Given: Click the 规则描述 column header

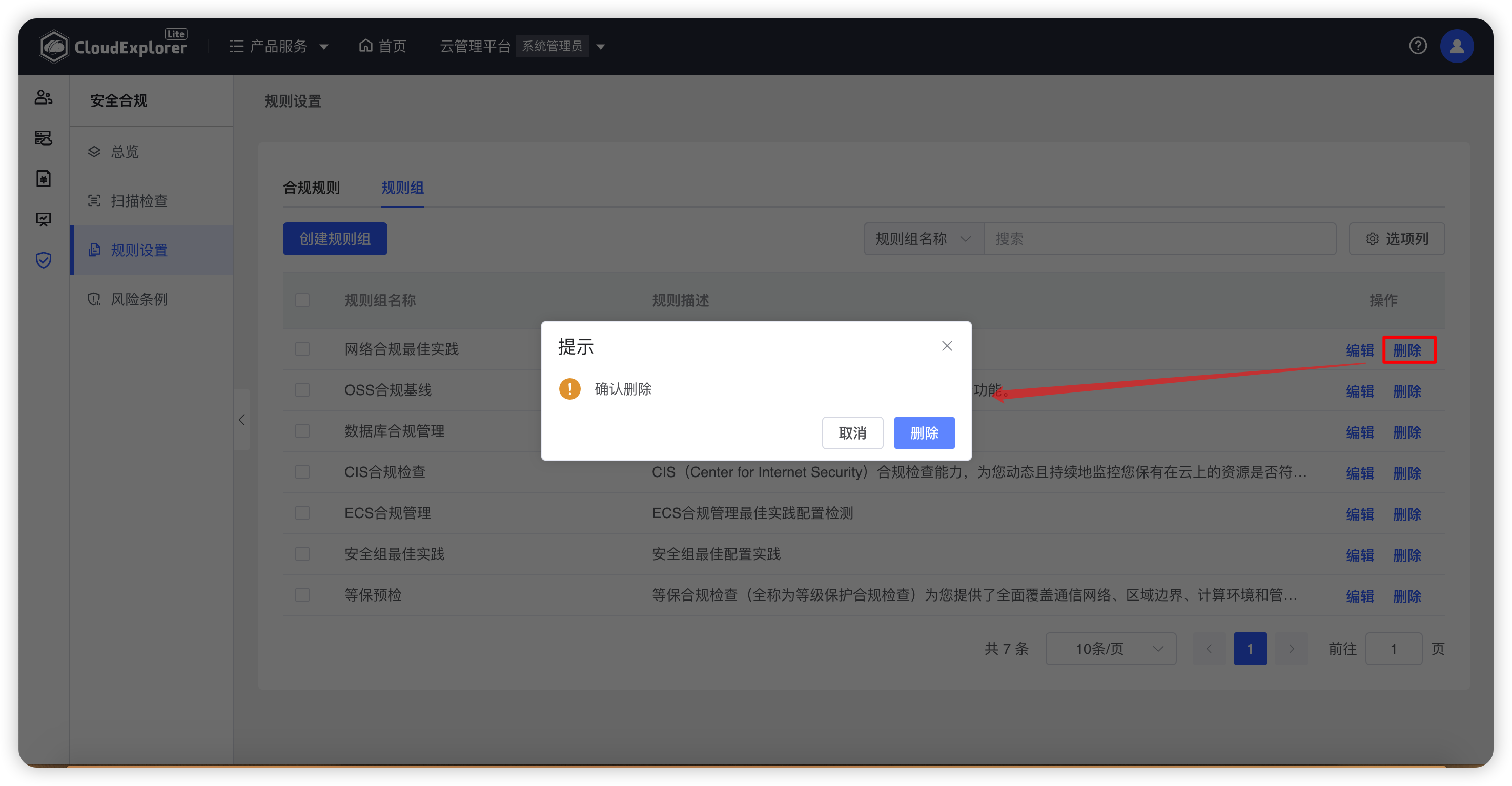Looking at the screenshot, I should 680,300.
